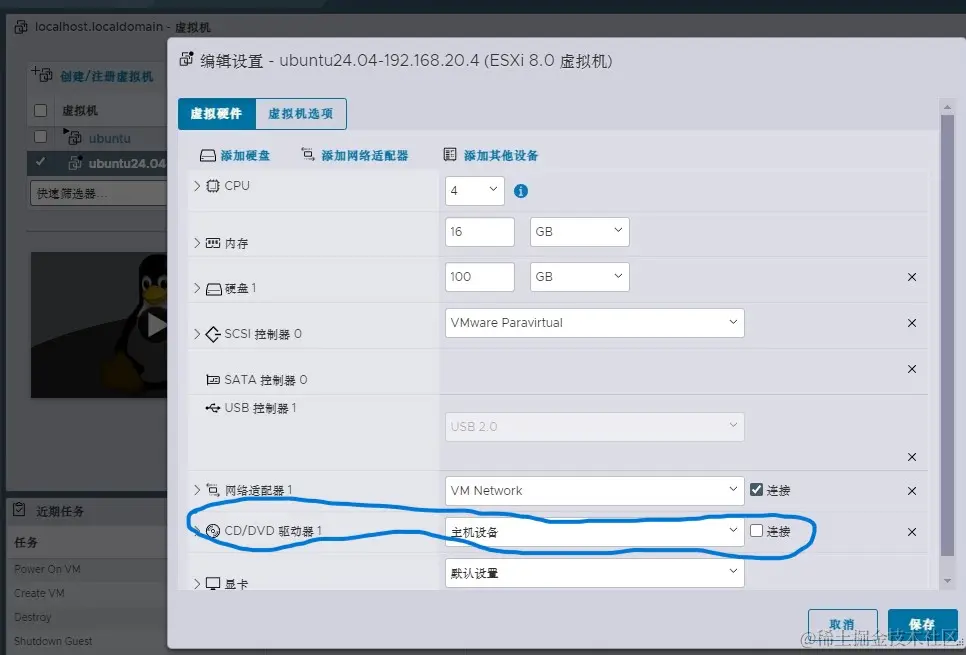Click the dialog vertical scrollbar
Viewport: 966px width, 655px height.
tap(947, 336)
